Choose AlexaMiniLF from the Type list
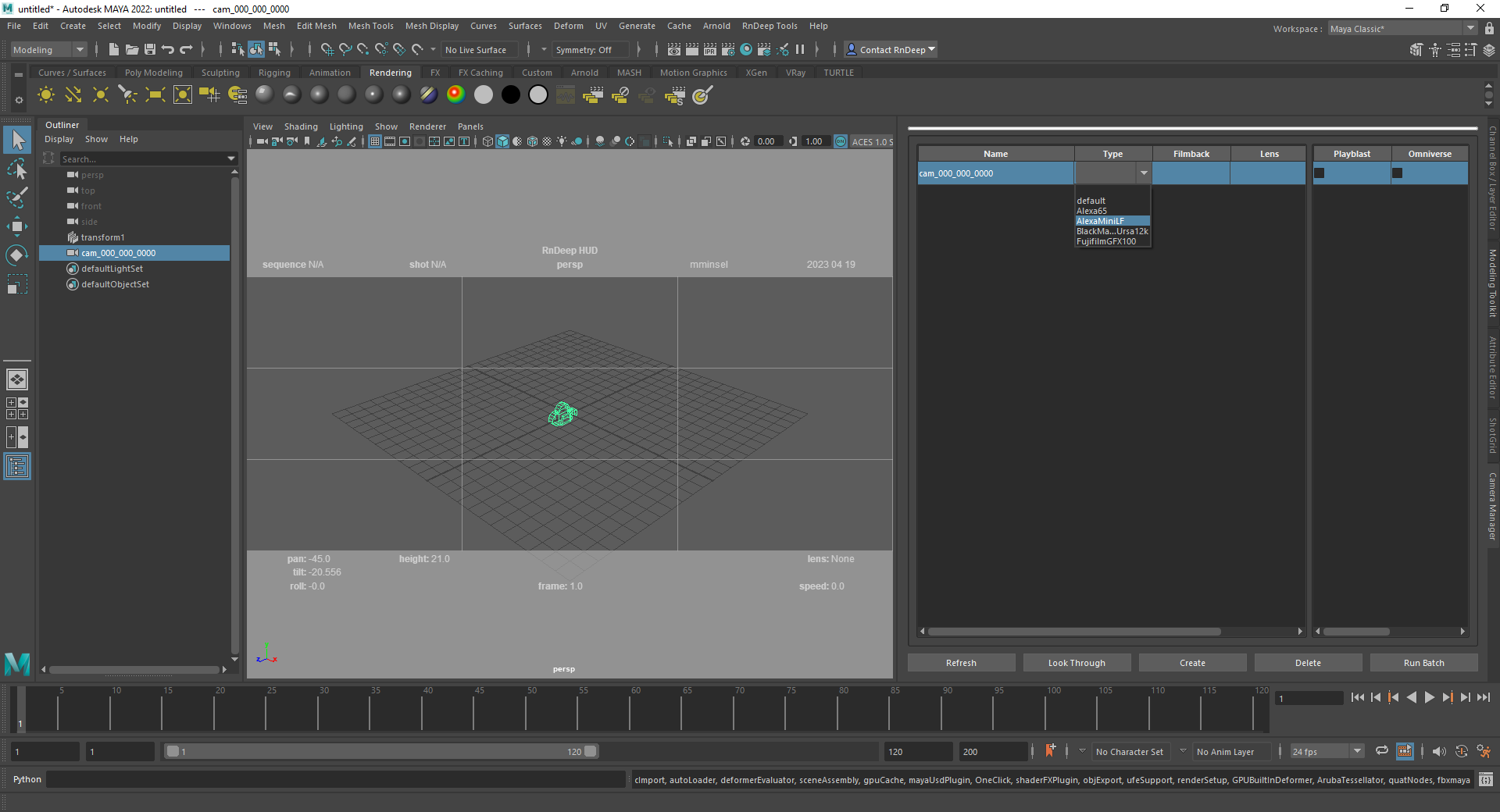1500x812 pixels. tap(1101, 221)
